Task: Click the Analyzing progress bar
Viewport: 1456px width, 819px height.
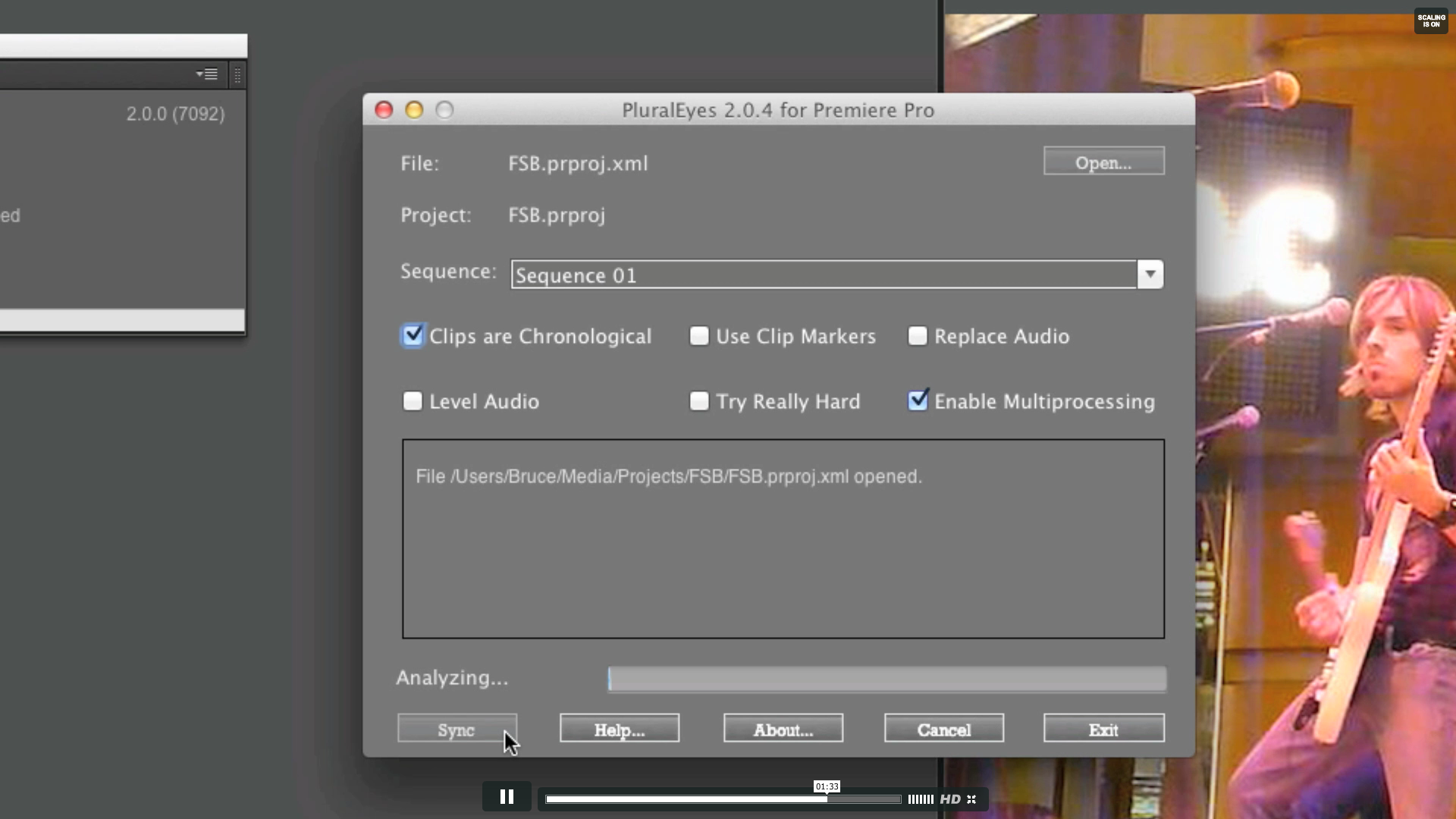Action: tap(887, 679)
